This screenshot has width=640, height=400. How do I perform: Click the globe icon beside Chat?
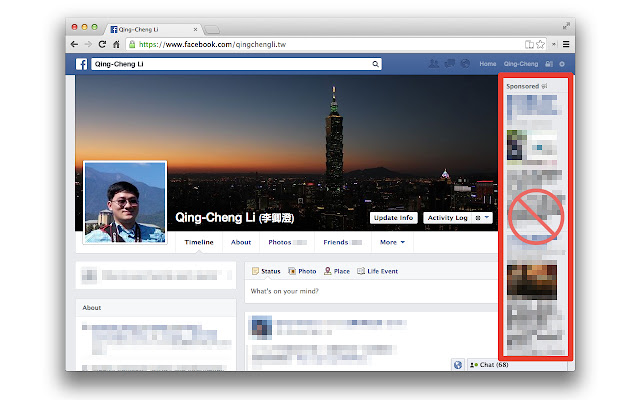(458, 364)
